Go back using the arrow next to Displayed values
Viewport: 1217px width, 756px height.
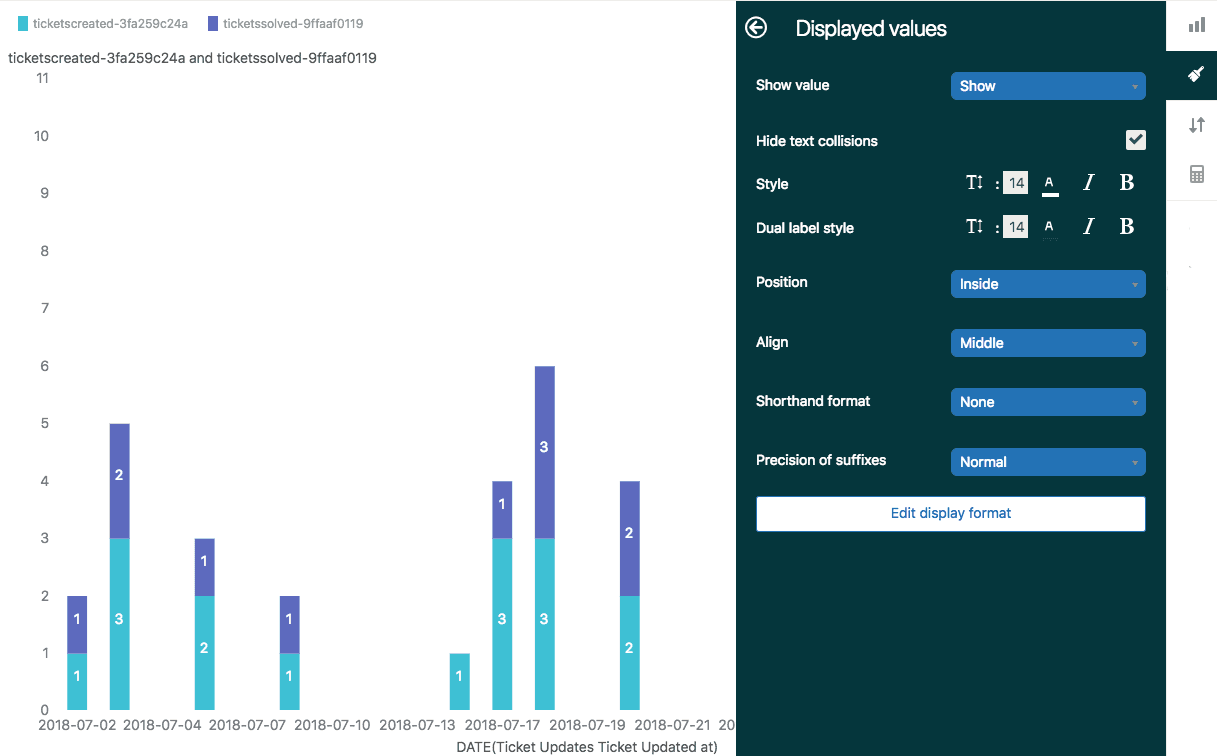pyautogui.click(x=757, y=28)
